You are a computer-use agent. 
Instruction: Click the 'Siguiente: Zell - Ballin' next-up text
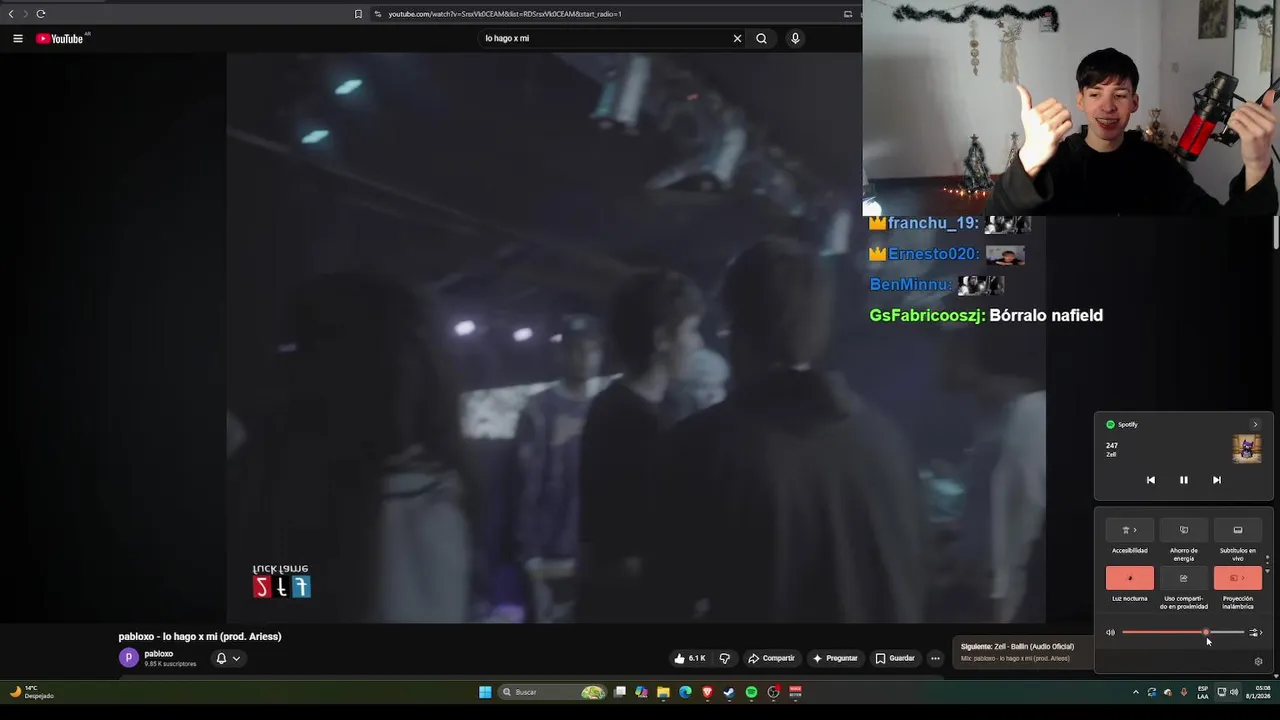[1017, 646]
